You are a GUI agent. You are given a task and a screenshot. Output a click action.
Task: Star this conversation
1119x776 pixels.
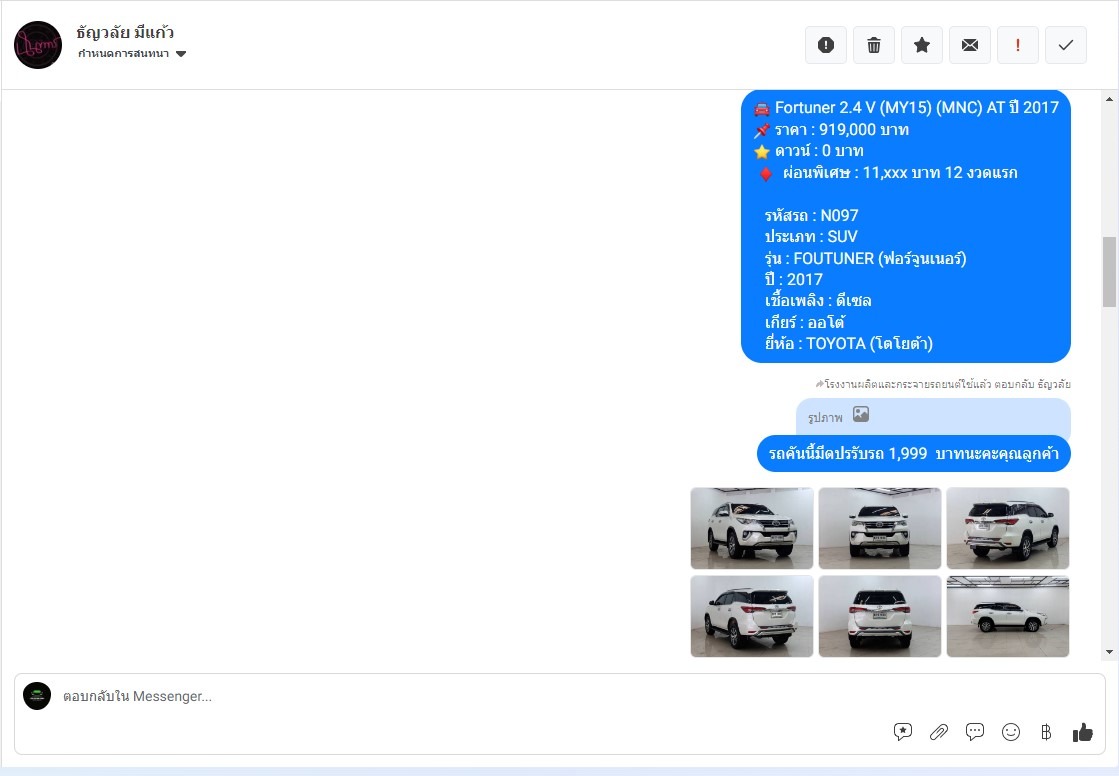[x=921, y=45]
